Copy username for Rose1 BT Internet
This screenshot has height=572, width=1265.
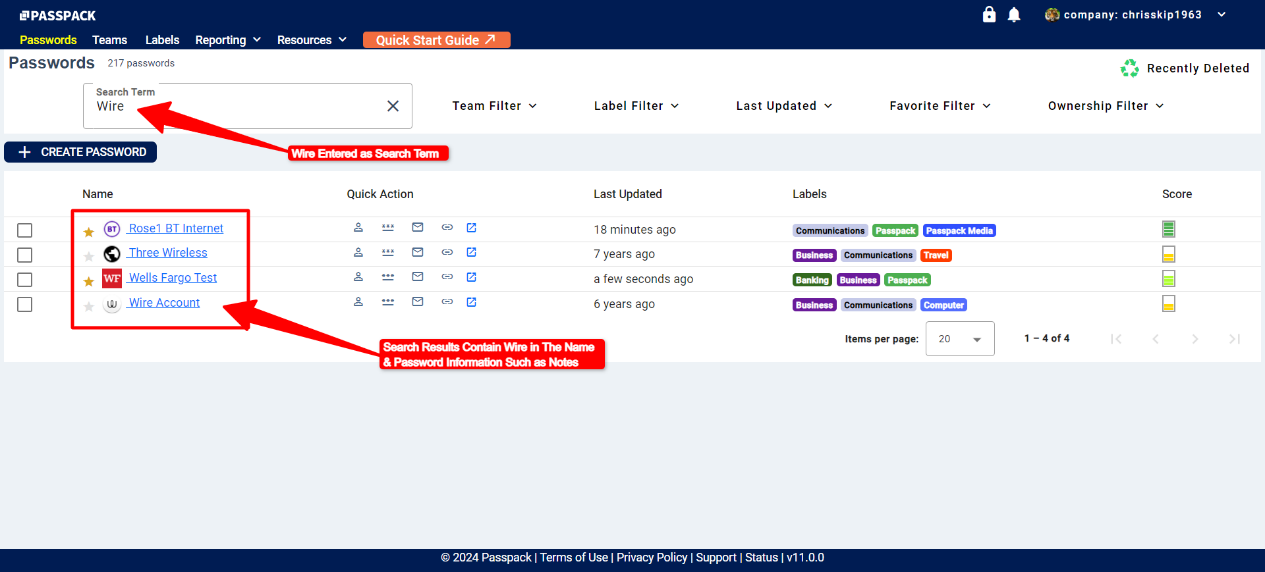[x=358, y=227]
